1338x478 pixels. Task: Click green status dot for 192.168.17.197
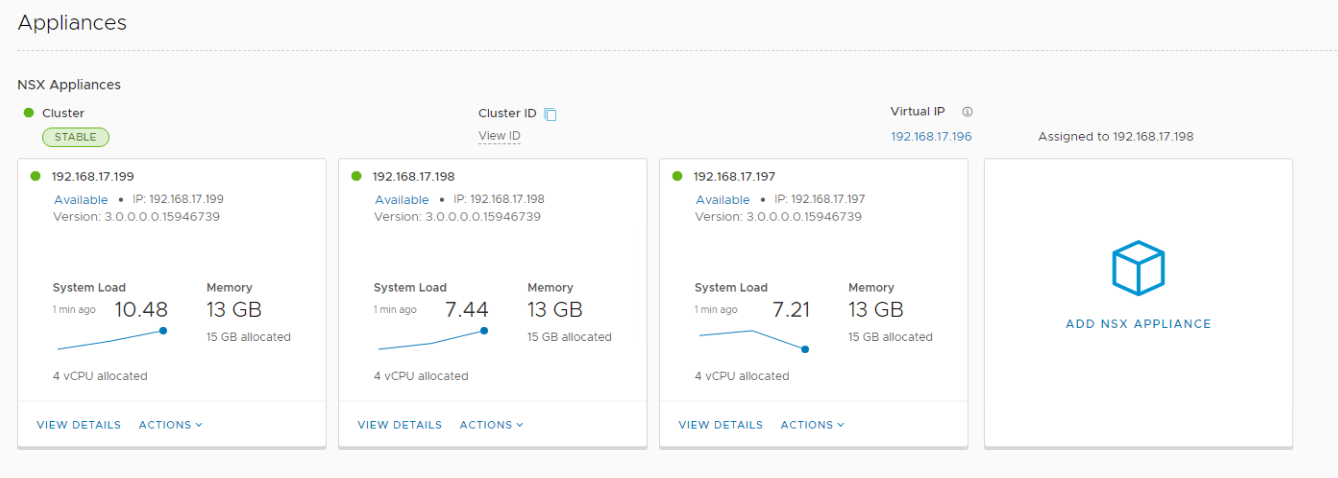pyautogui.click(x=678, y=176)
